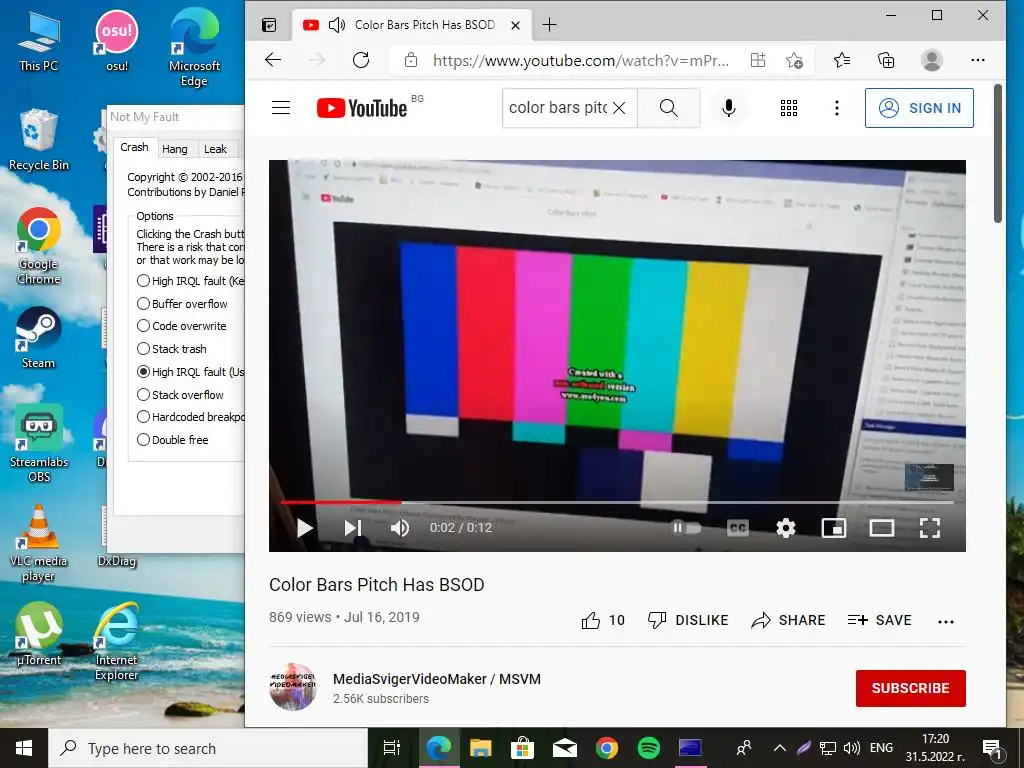The width and height of the screenshot is (1024, 768).
Task: Click the taskbar search box
Action: point(208,748)
